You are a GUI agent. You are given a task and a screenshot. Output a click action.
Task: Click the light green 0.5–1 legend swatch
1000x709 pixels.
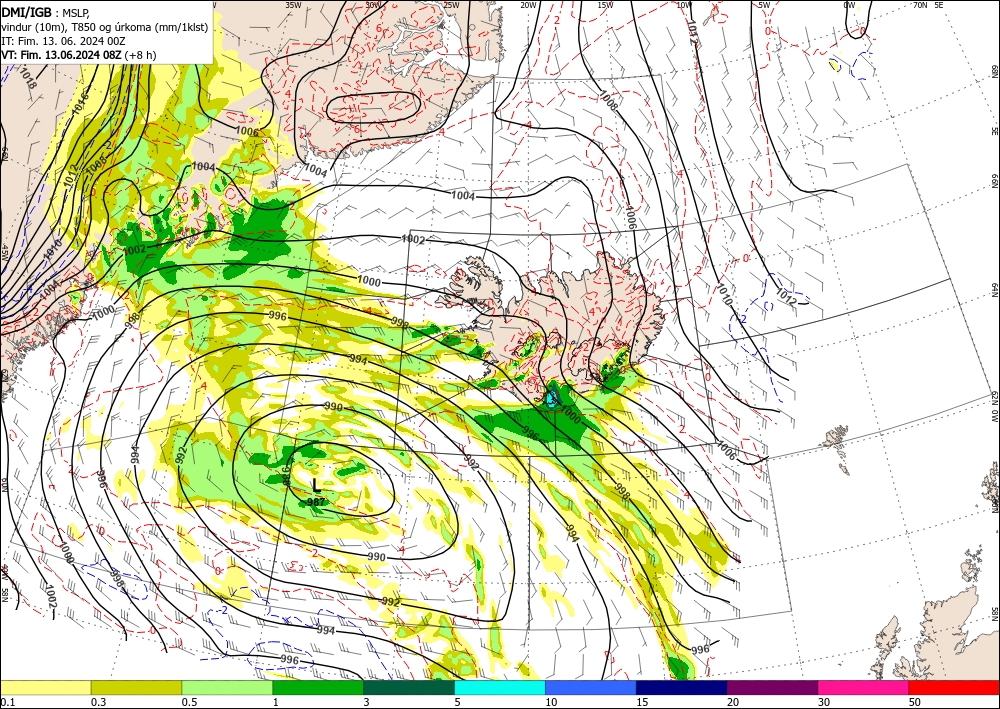pos(227,687)
